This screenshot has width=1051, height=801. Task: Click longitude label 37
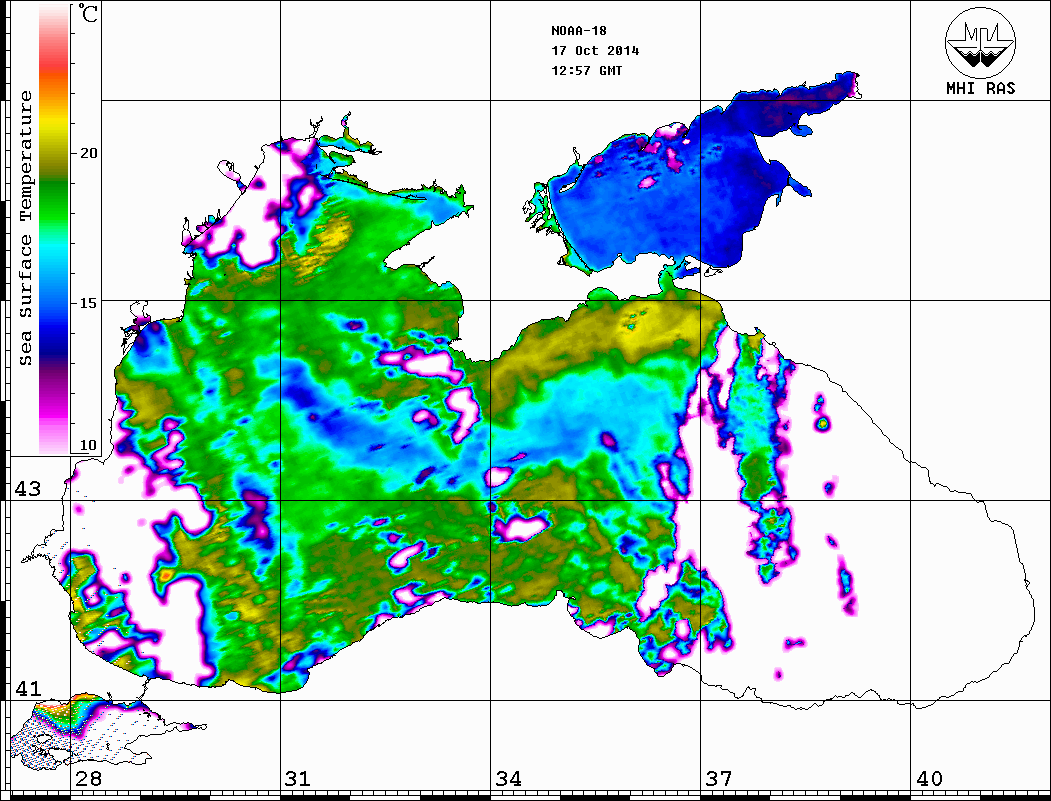[x=719, y=778]
